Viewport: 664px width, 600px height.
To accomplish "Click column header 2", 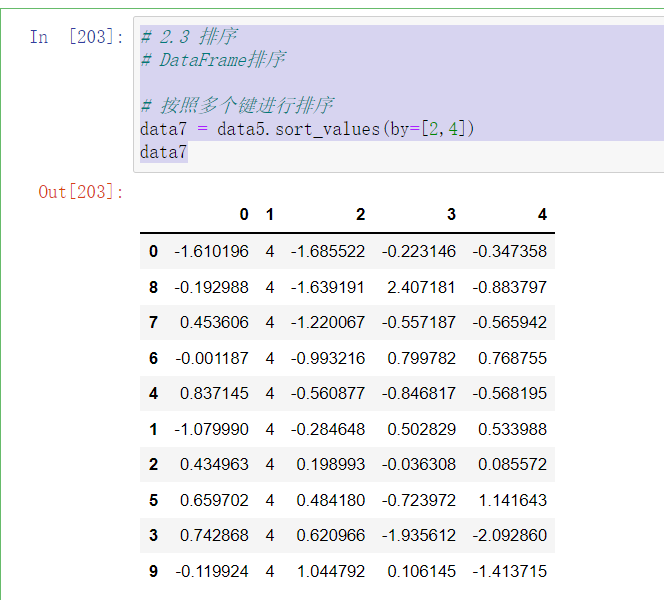I will coord(360,214).
